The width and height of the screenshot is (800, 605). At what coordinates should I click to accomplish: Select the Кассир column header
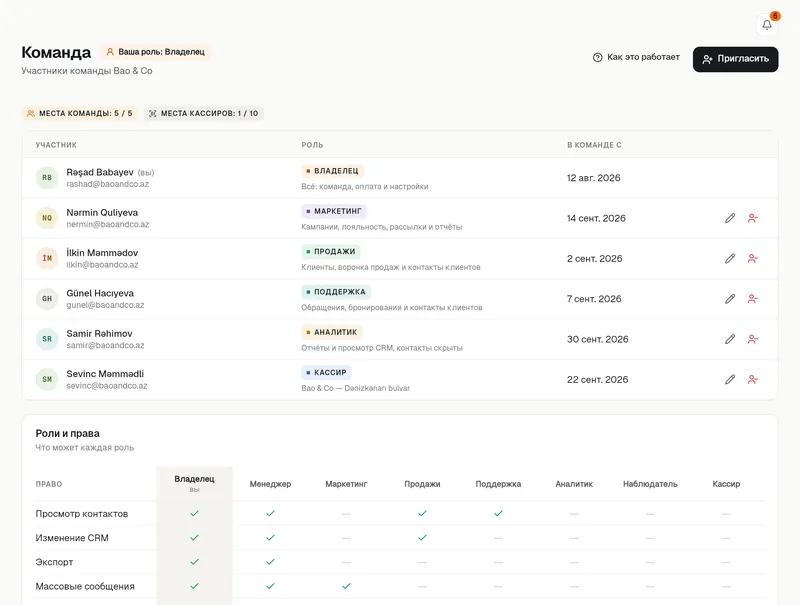726,484
